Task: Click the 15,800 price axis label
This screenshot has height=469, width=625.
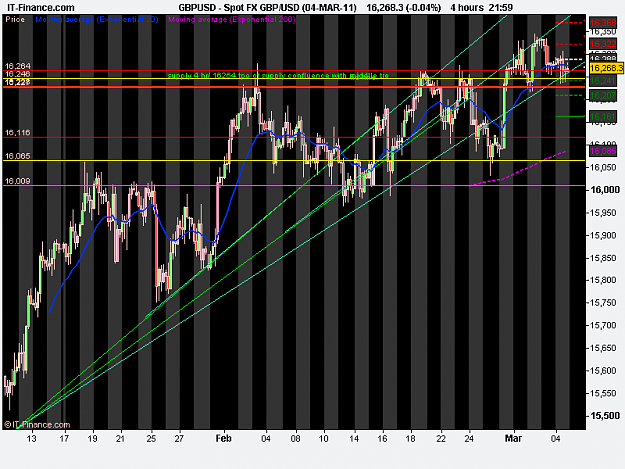Action: (605, 280)
